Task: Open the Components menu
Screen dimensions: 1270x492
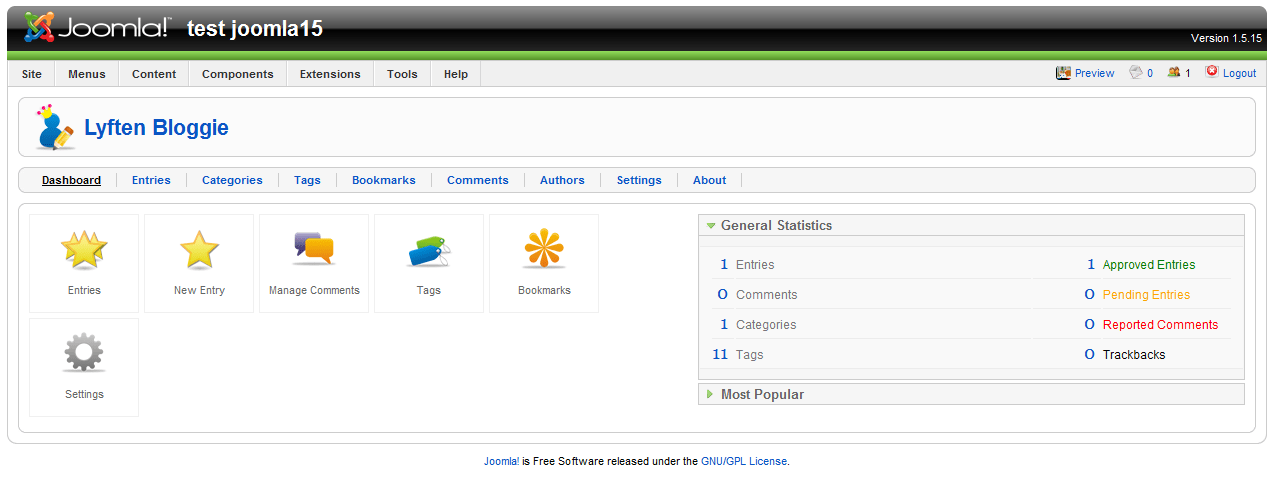Action: [x=238, y=74]
